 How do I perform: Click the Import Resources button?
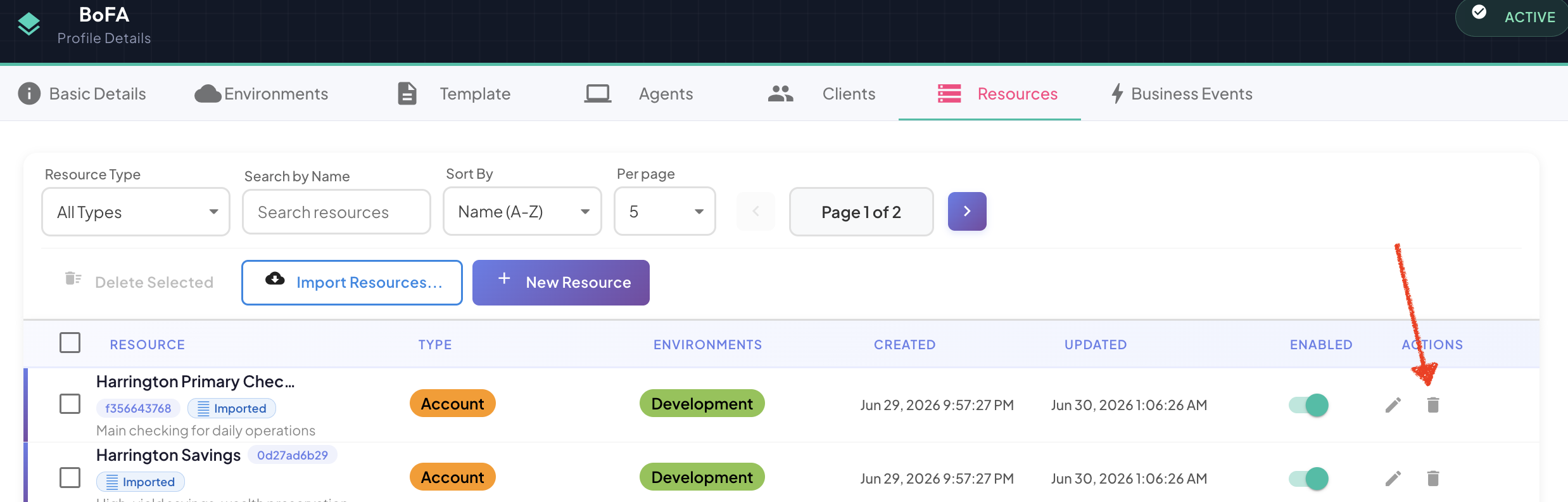352,283
